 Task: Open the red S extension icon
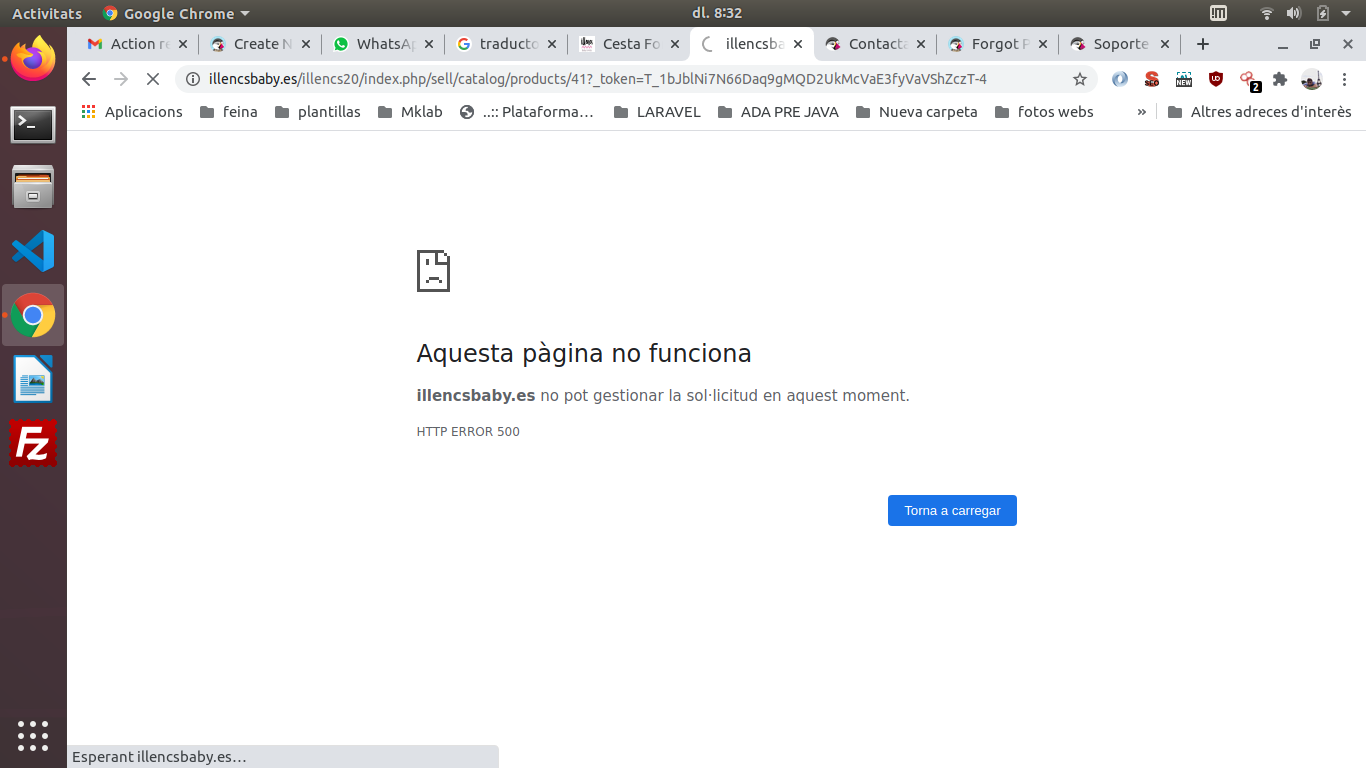pyautogui.click(x=1152, y=79)
